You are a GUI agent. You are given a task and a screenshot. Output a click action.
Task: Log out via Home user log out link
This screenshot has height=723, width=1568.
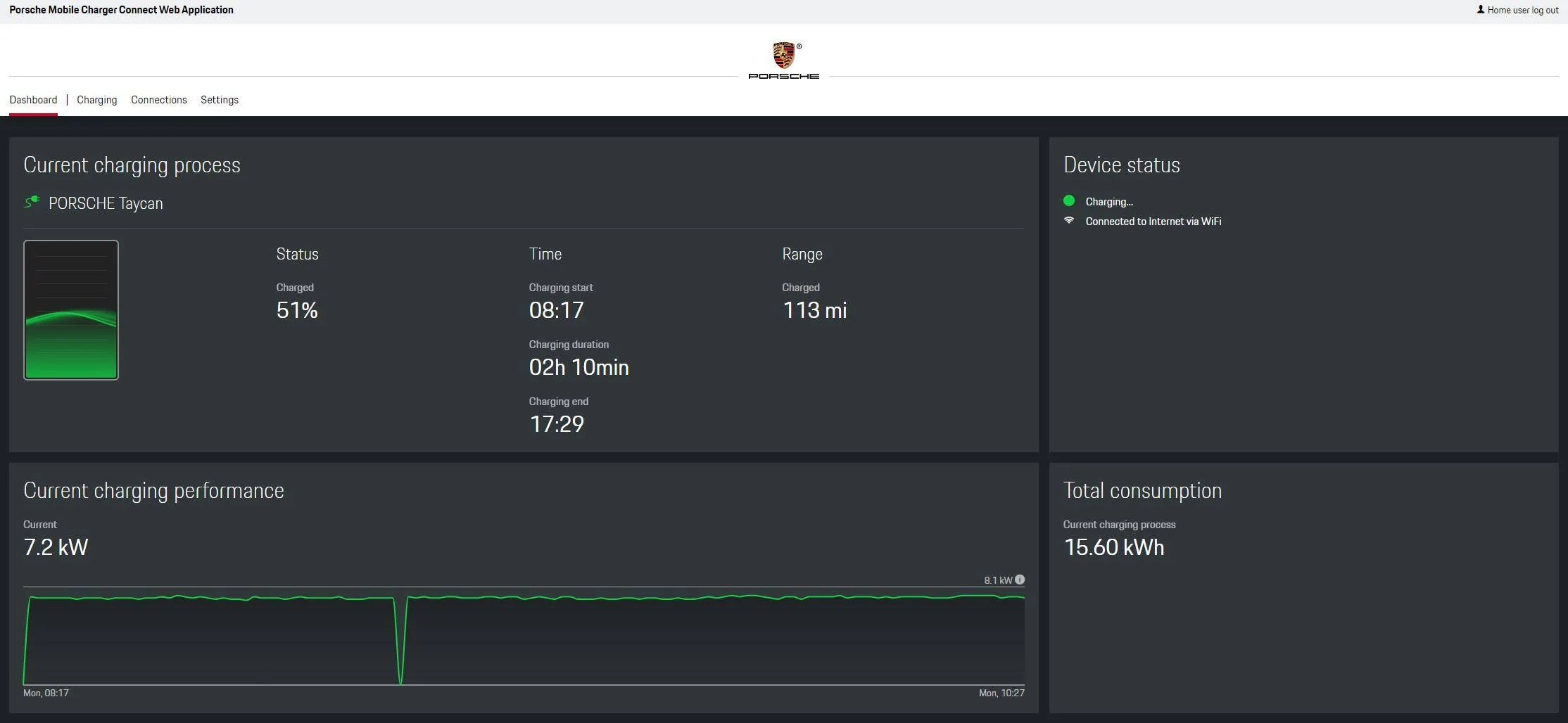1523,10
